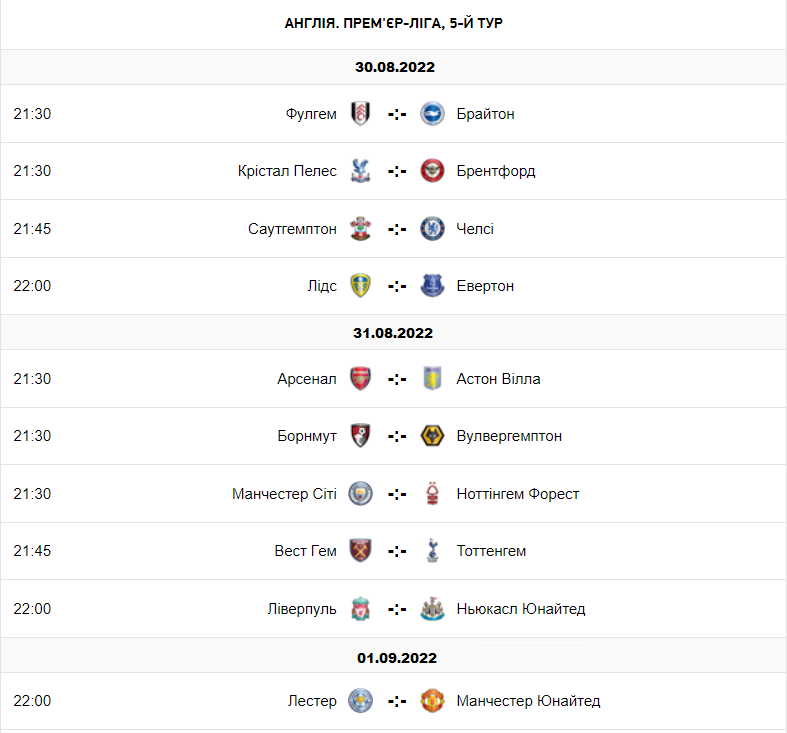The image size is (787, 733).
Task: Click the Manchester United crest
Action: [432, 701]
